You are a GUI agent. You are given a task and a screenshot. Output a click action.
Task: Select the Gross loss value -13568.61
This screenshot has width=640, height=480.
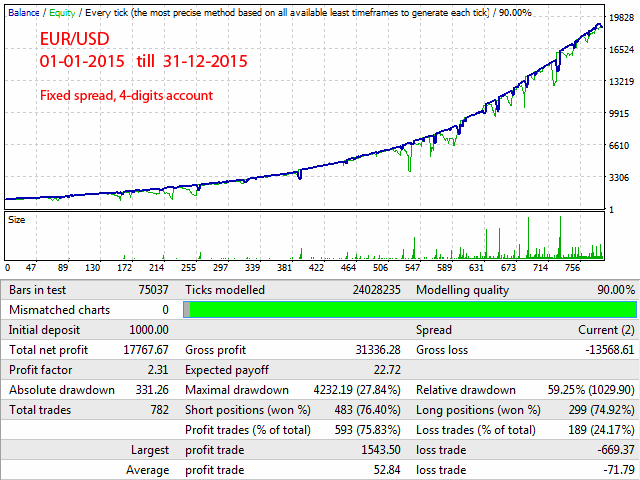[x=606, y=350]
